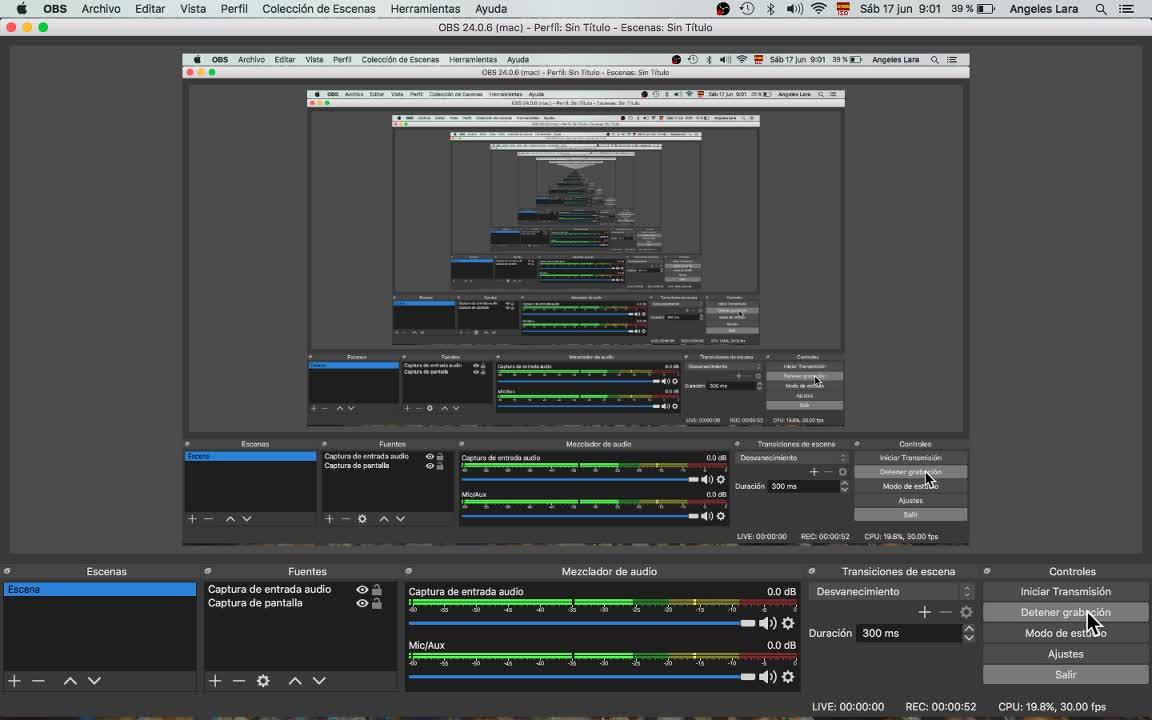Open the system volume menu bar icon

click(794, 9)
